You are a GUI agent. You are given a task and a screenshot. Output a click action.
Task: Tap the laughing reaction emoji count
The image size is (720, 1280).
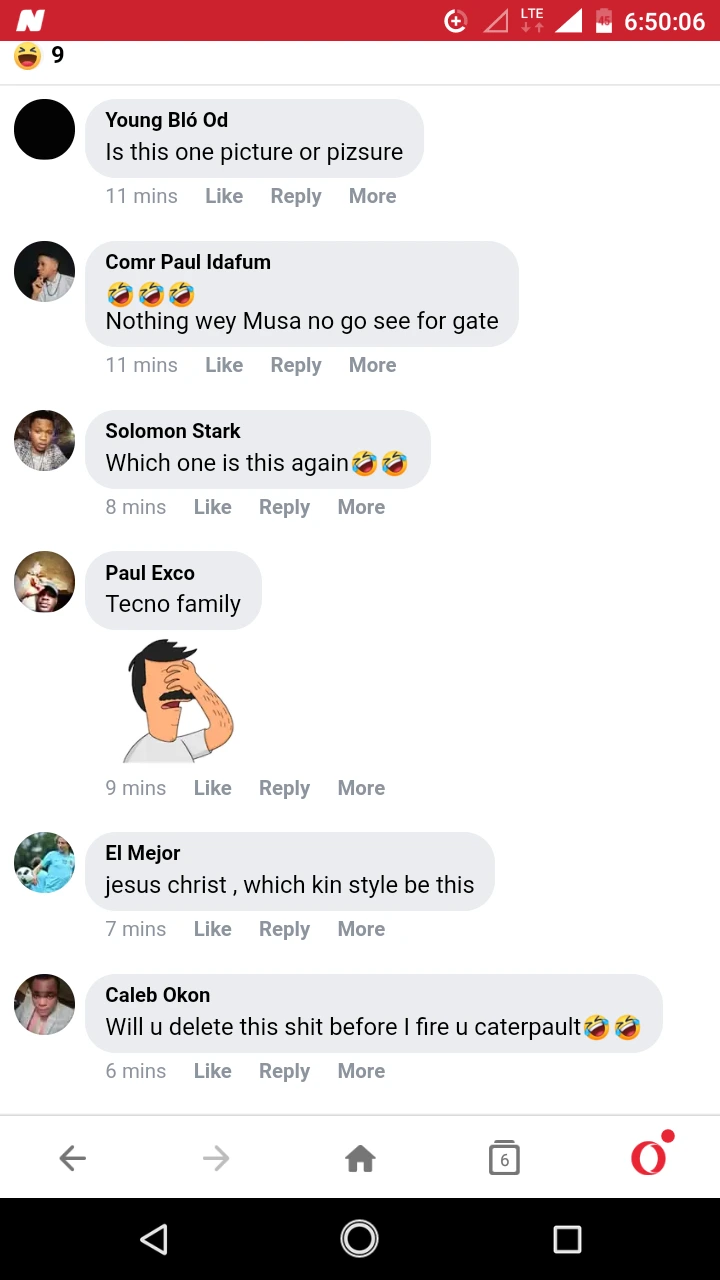tap(40, 56)
